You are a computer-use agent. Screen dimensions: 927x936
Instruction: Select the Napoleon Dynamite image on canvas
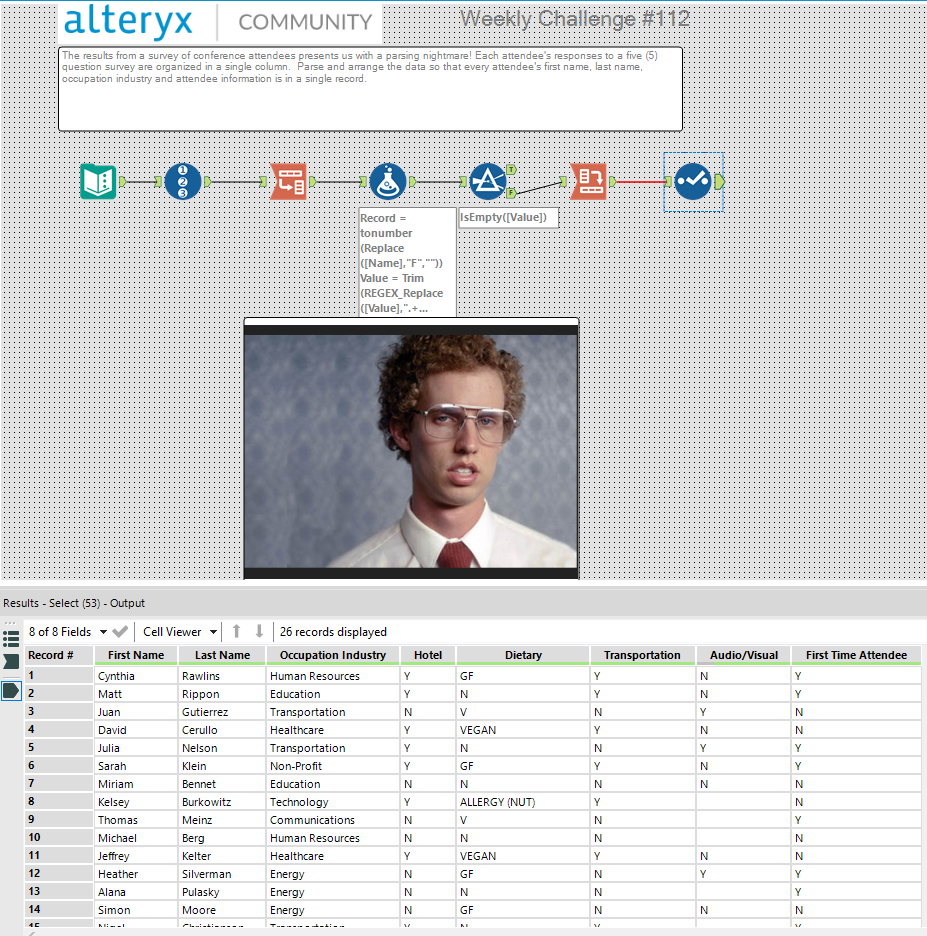(x=411, y=449)
